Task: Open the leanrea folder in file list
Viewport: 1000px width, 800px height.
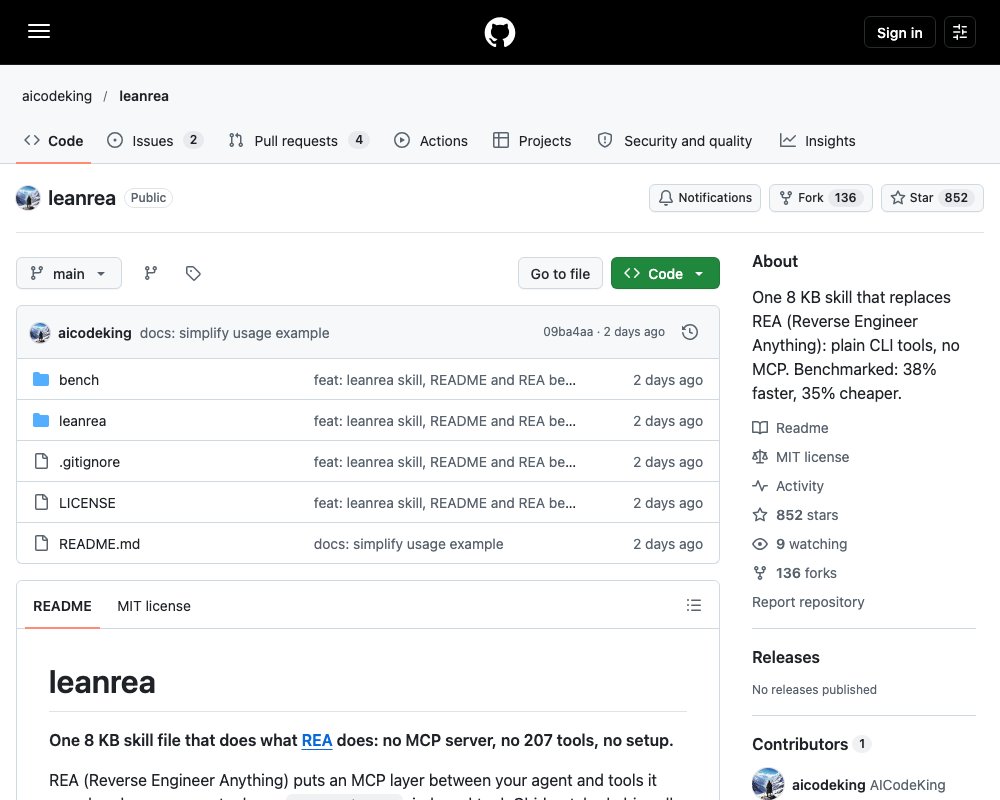Action: (x=82, y=421)
